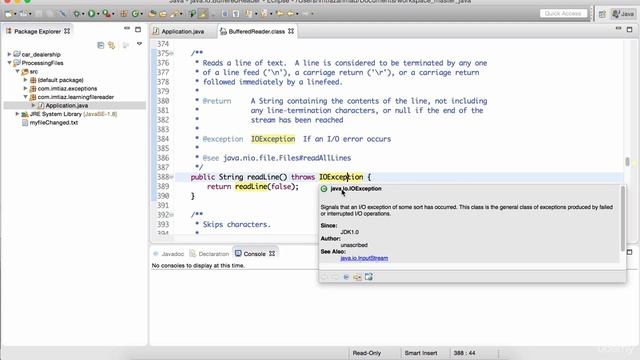Click the Open Perspective icon

tap(602, 14)
